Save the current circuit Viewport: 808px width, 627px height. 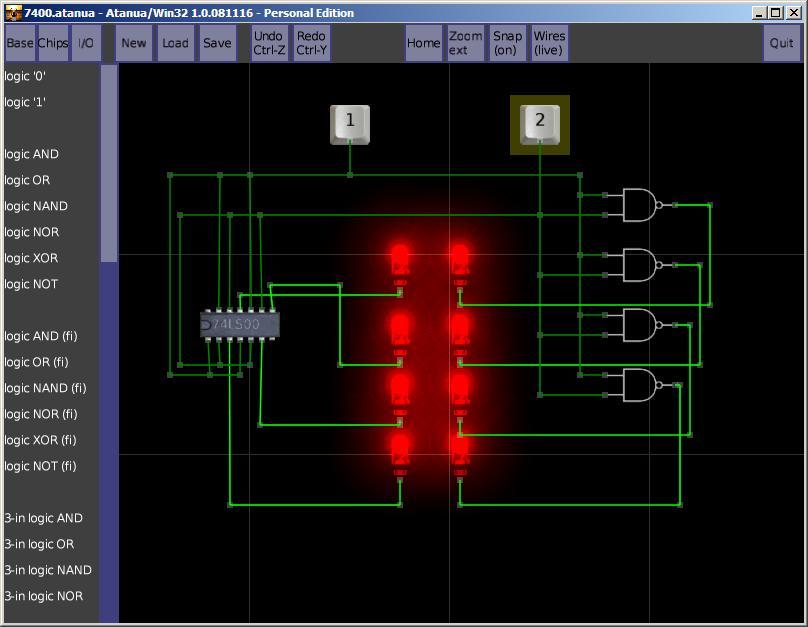coord(217,43)
